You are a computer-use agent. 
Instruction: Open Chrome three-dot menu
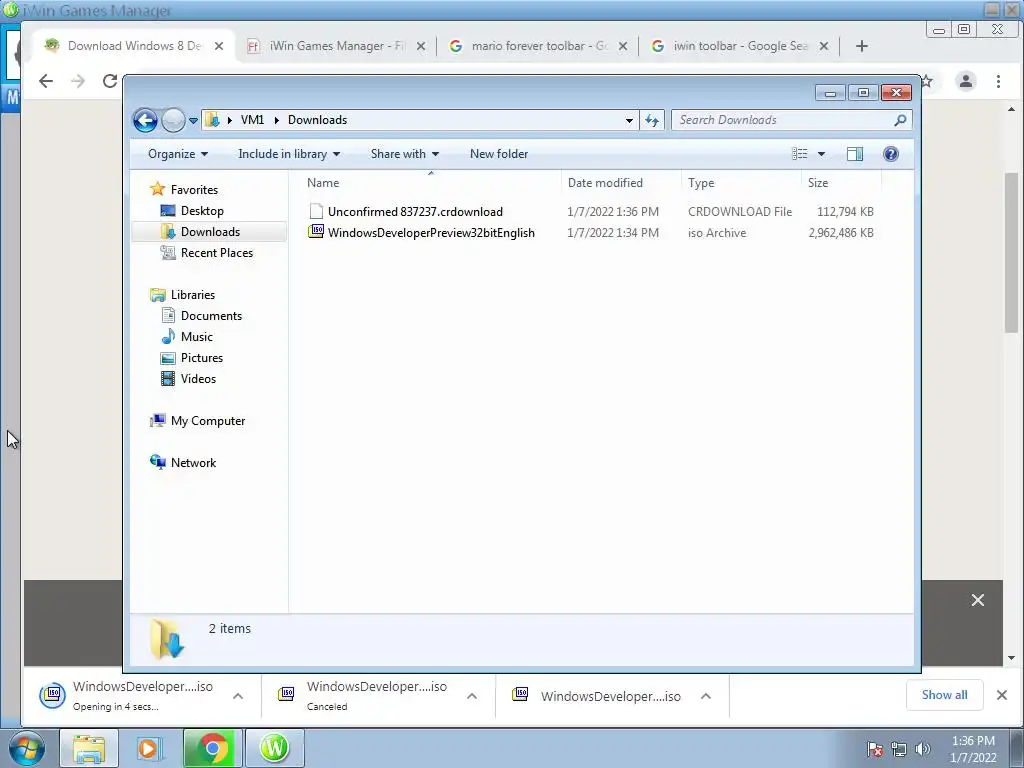coord(998,81)
